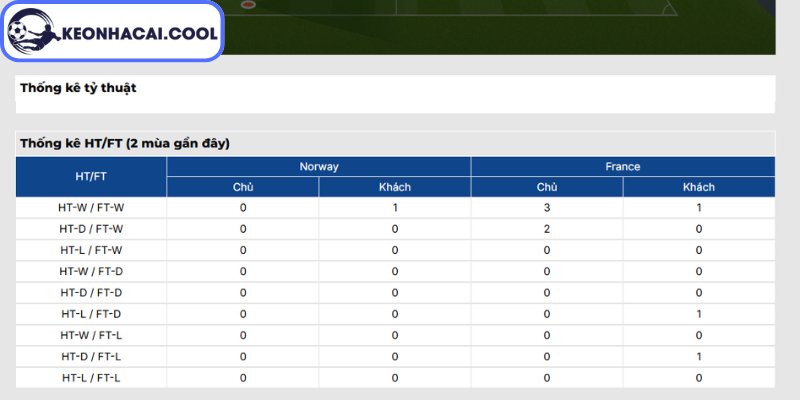Select the HT-W / FT-W row label

click(x=91, y=208)
